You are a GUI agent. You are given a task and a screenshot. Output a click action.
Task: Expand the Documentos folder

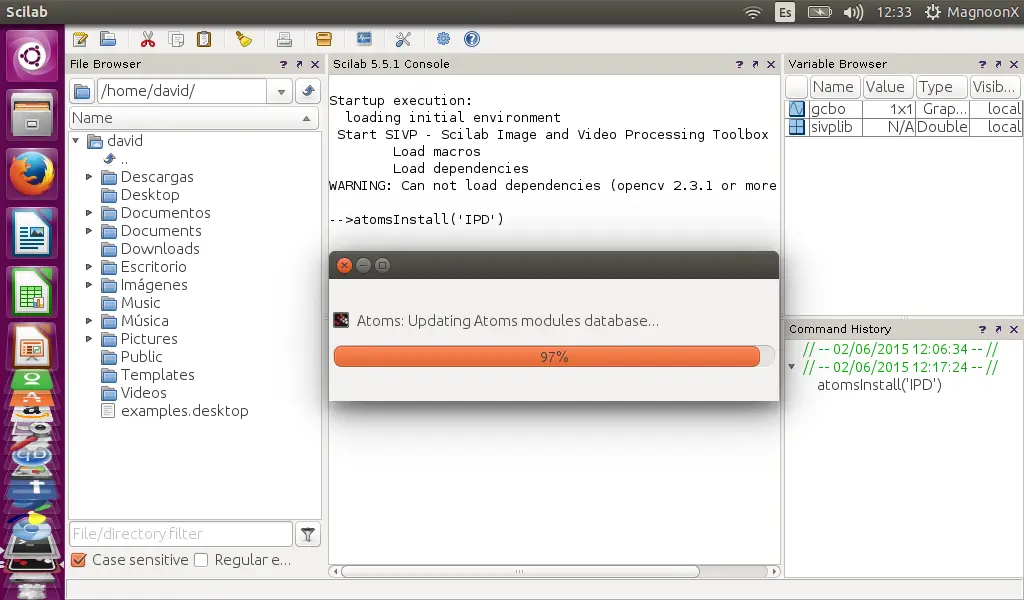click(x=89, y=213)
